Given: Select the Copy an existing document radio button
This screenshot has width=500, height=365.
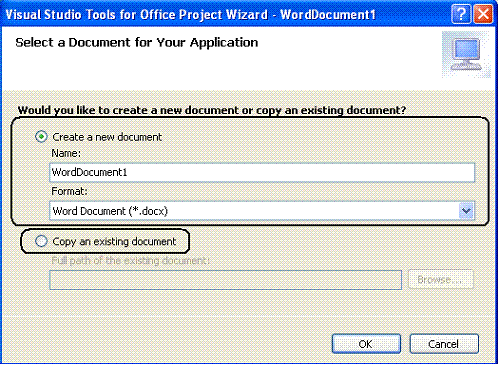Looking at the screenshot, I should pos(41,241).
